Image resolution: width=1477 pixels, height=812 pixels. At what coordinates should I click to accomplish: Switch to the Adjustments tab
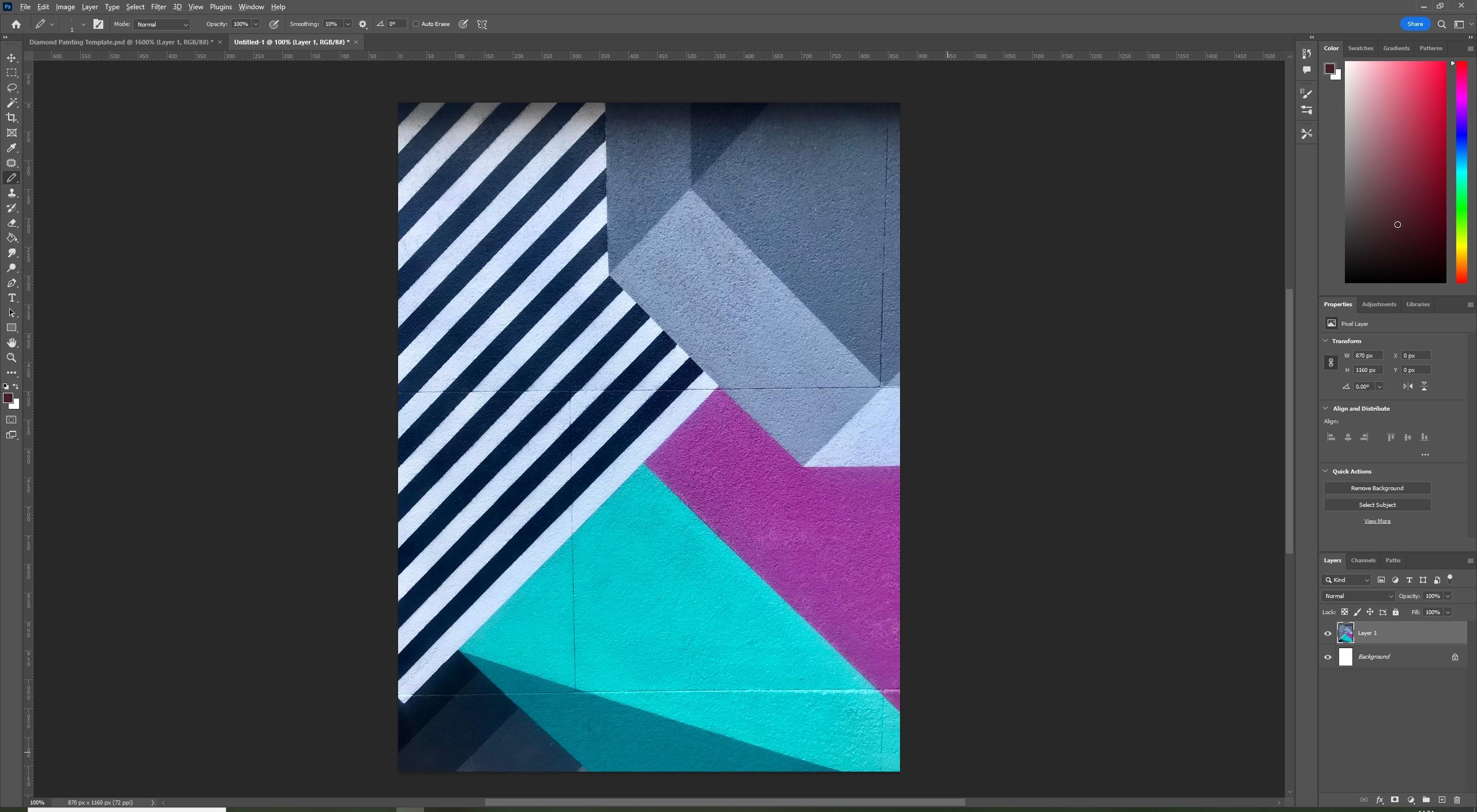click(1379, 304)
